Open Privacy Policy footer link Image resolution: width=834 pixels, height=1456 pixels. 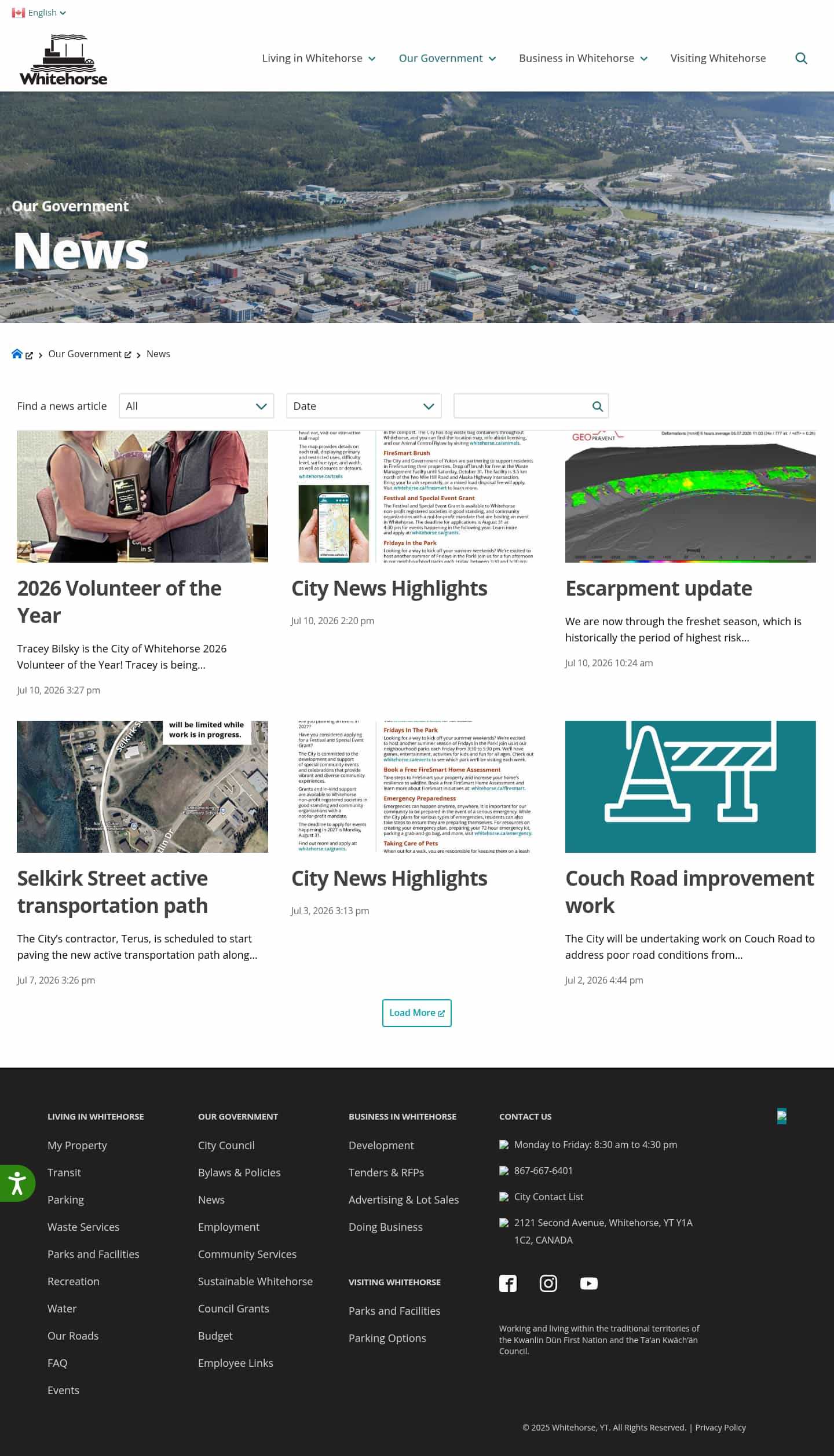pos(720,1427)
